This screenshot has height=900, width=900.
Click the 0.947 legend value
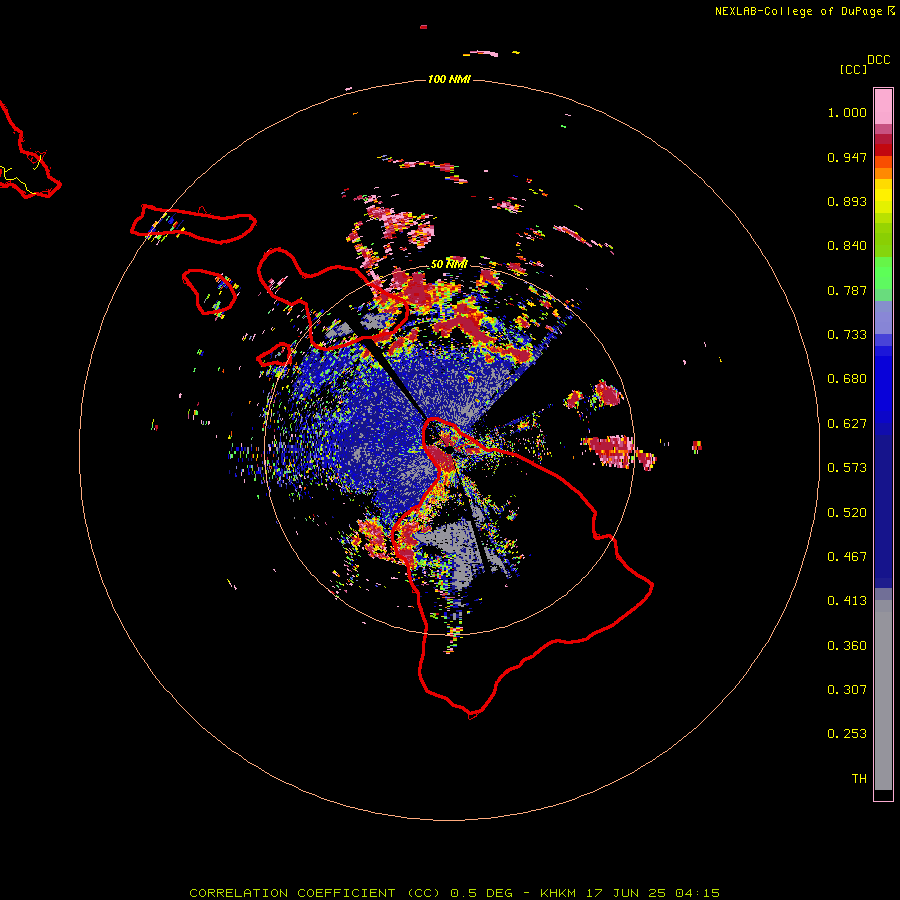coord(847,157)
